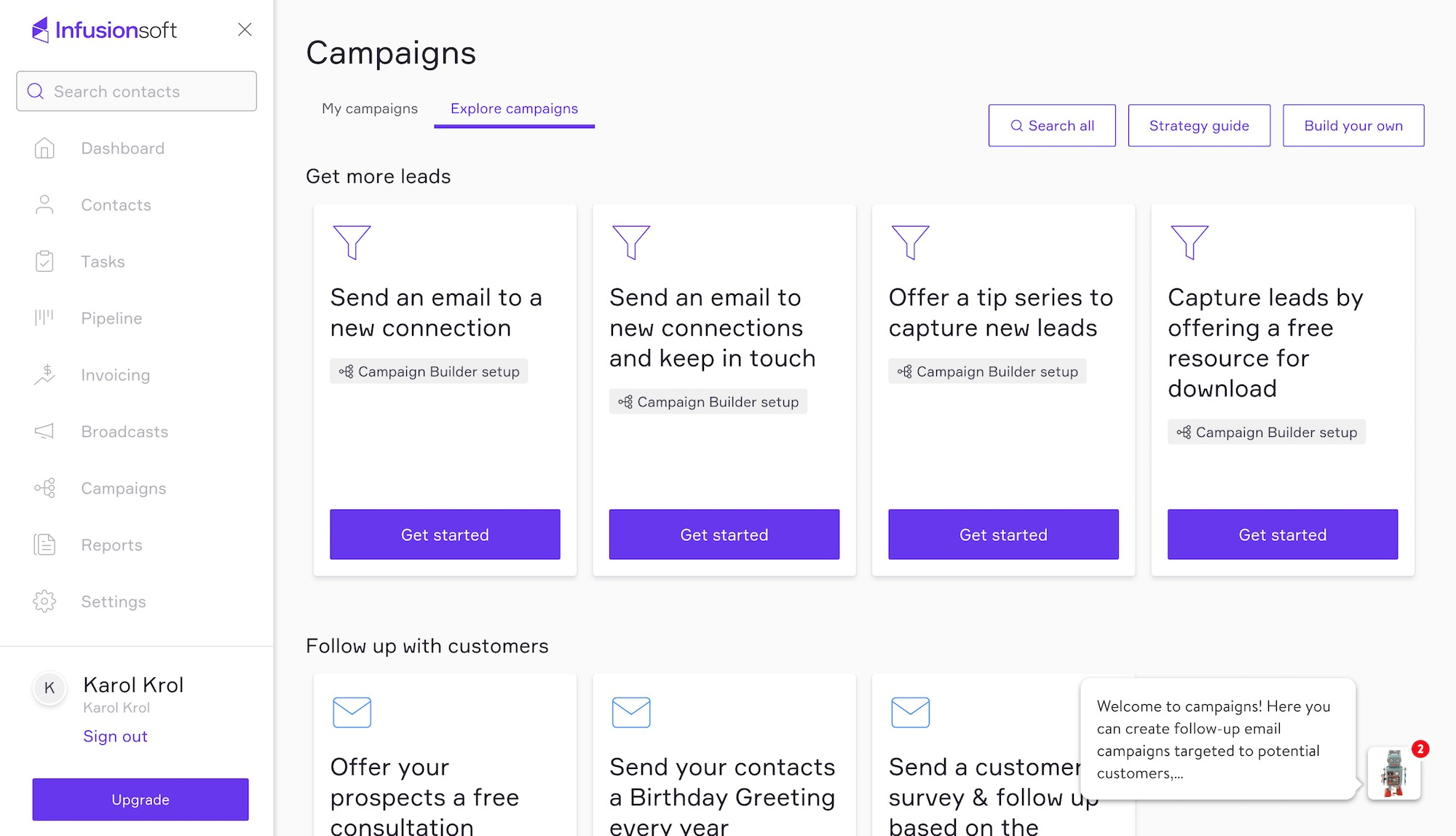Open the Strategy guide
Viewport: 1456px width, 836px height.
point(1198,125)
